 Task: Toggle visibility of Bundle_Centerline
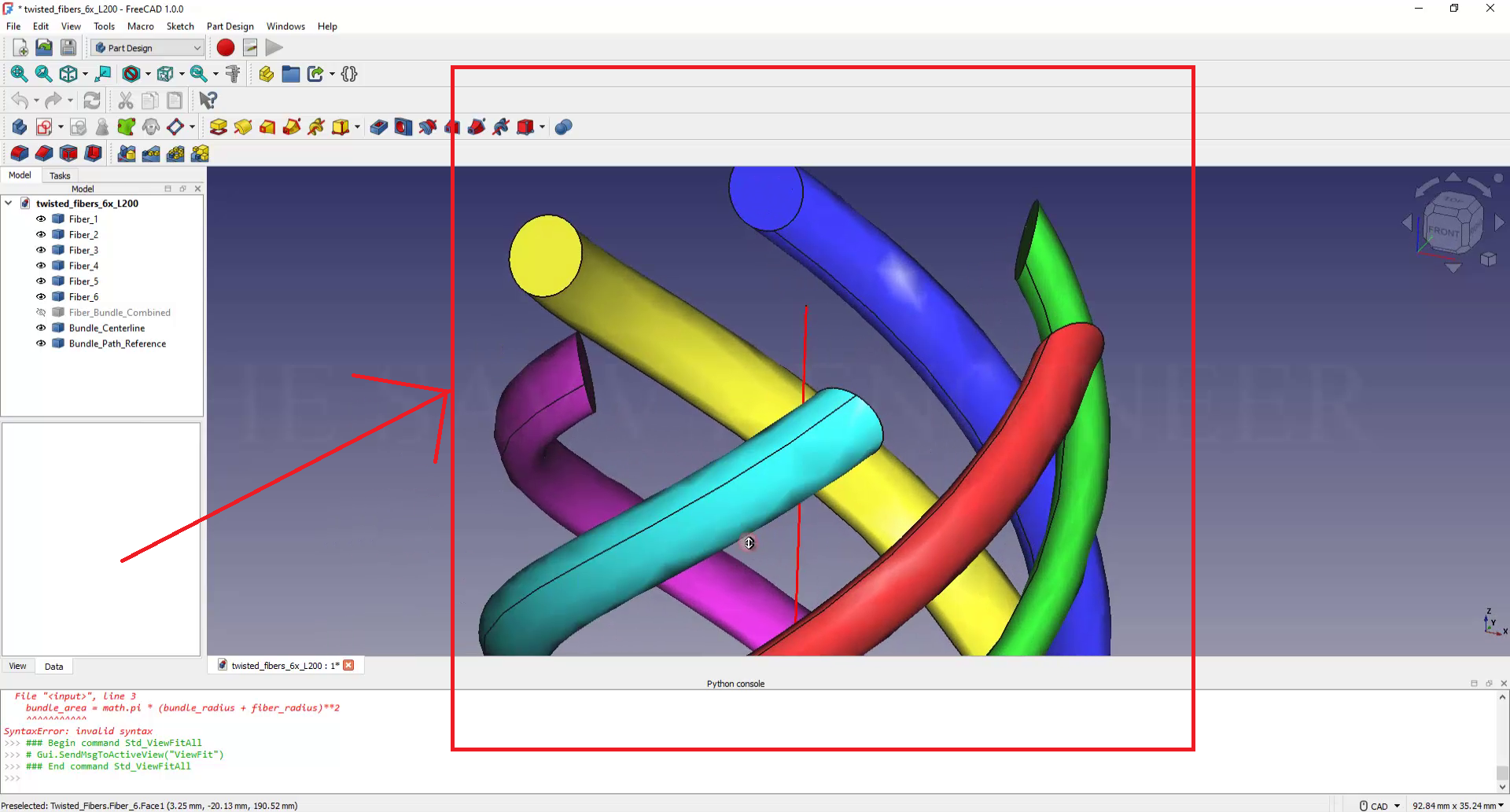pos(41,328)
